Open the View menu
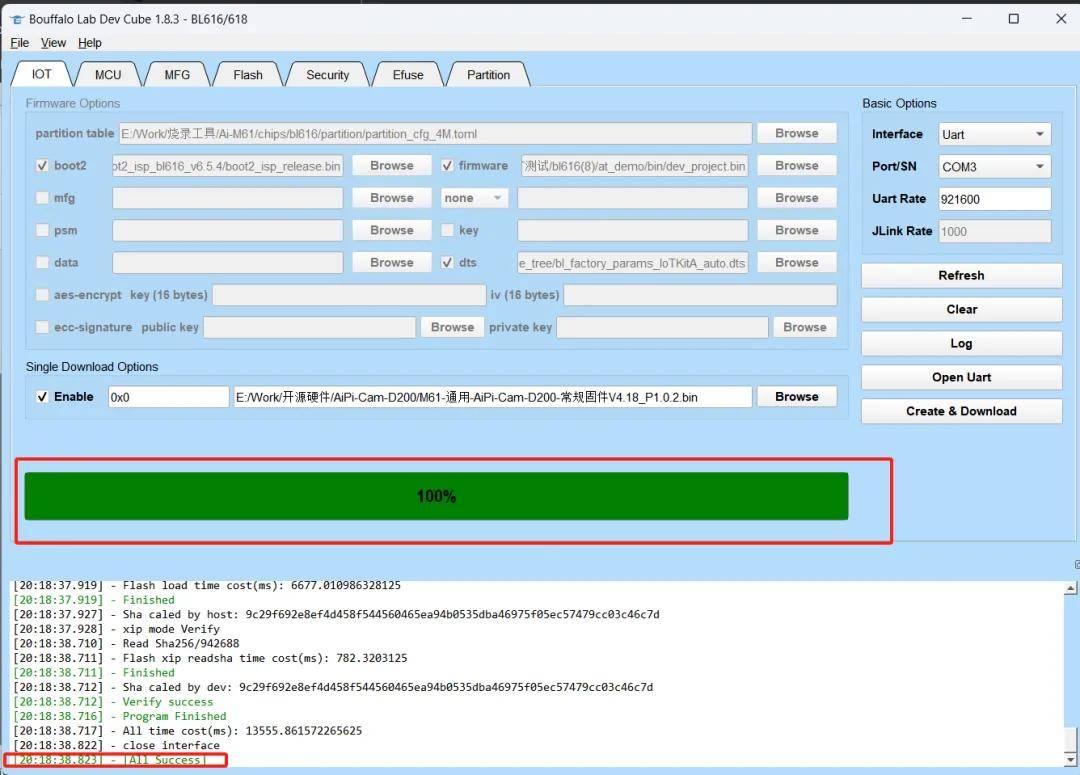The height and width of the screenshot is (775, 1080). [x=53, y=43]
